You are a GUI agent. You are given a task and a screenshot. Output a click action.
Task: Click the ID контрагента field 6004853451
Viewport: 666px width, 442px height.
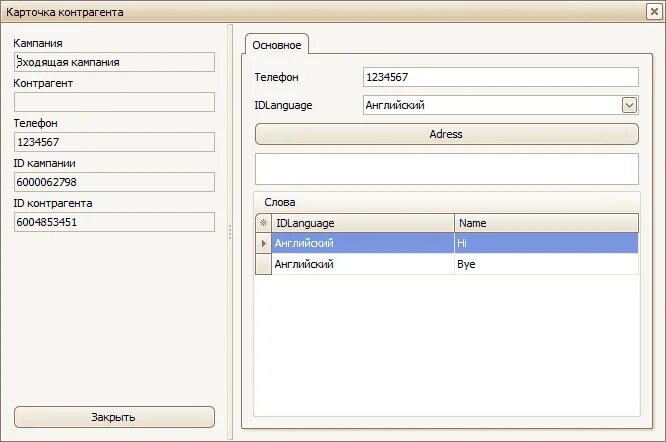click(x=114, y=222)
